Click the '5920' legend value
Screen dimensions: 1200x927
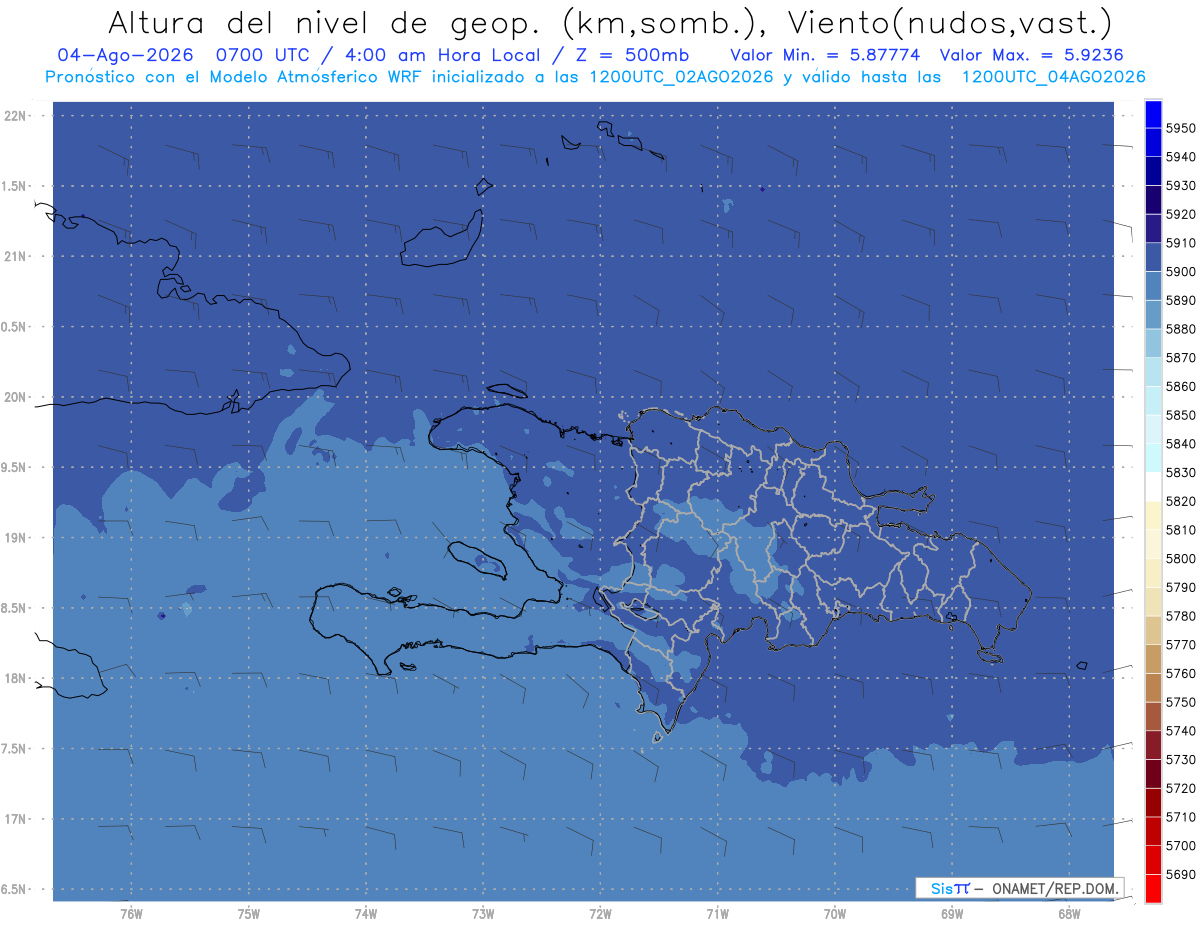pos(1181,214)
